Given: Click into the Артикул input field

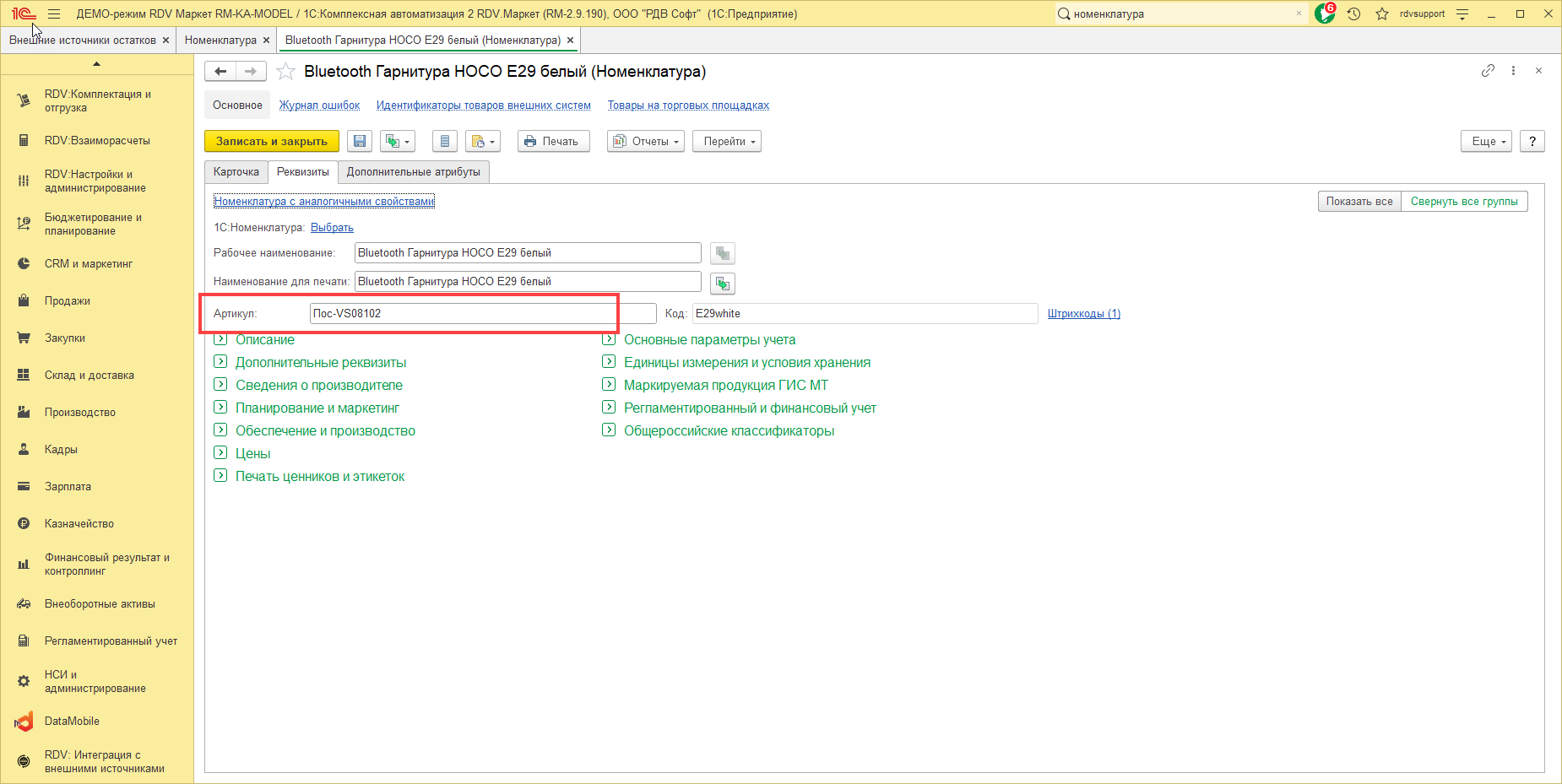Looking at the screenshot, I should (481, 314).
